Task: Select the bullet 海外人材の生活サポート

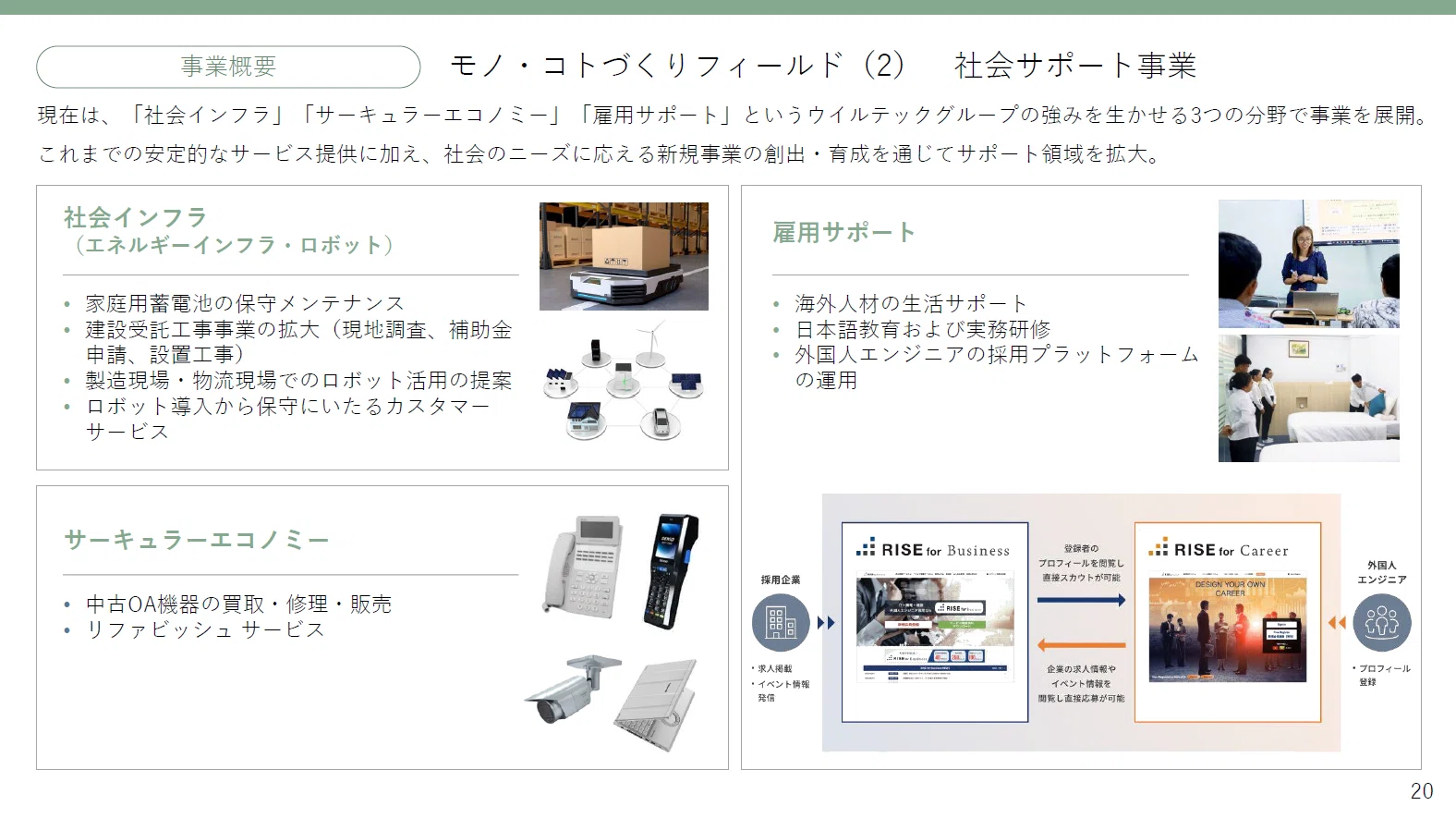Action: 911,303
